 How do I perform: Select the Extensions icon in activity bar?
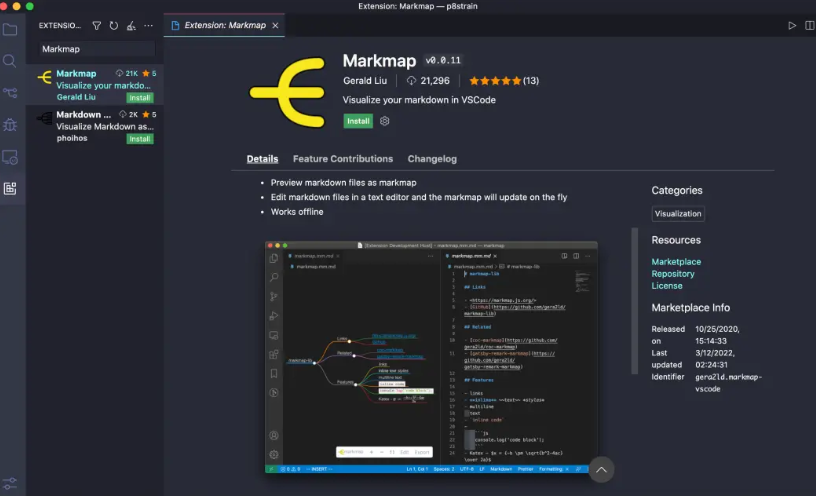point(10,188)
